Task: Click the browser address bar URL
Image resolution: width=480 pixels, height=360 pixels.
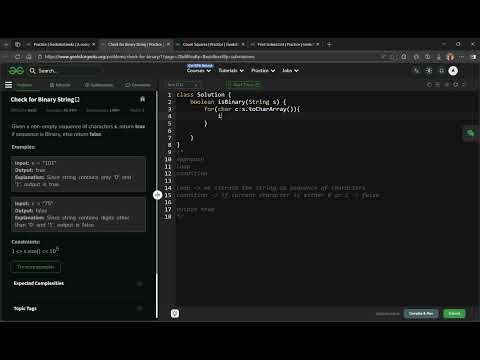Action: pyautogui.click(x=150, y=57)
